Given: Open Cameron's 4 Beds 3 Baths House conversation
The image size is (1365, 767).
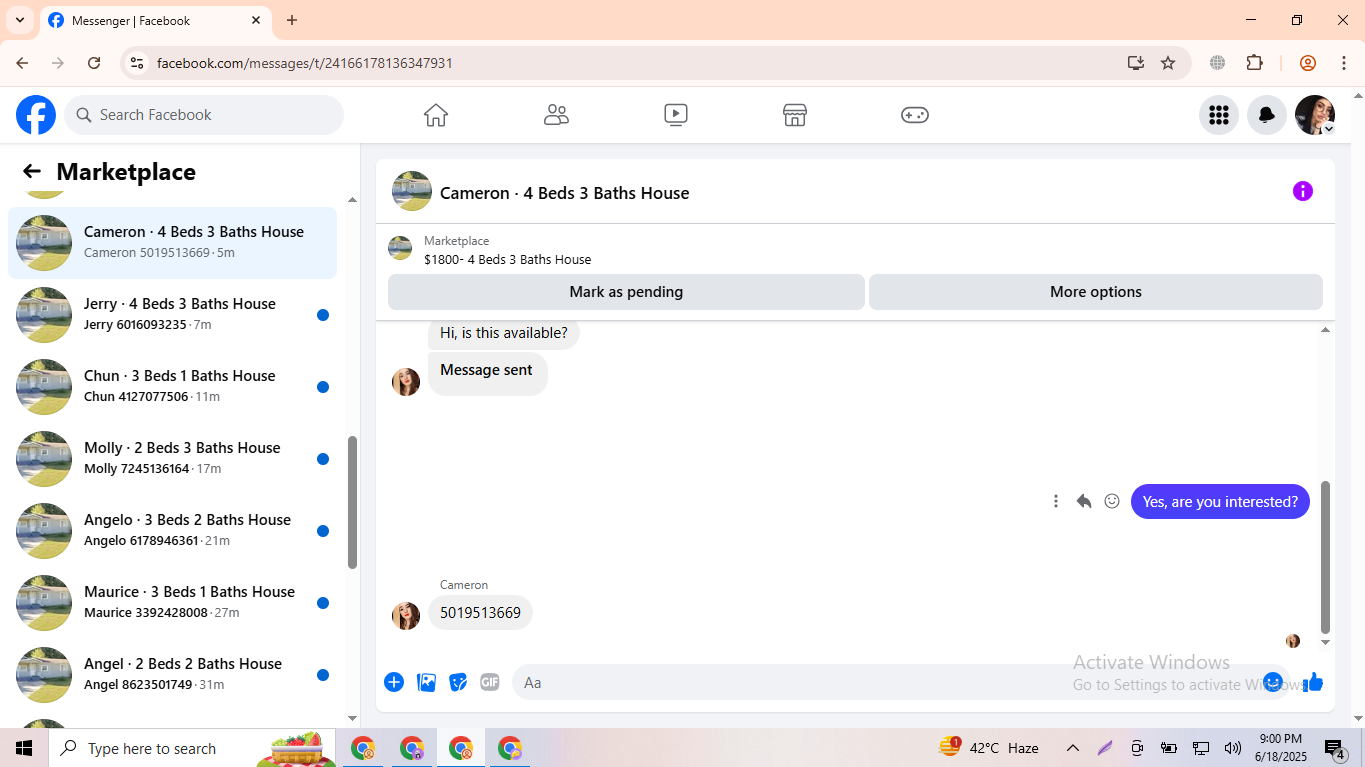Looking at the screenshot, I should [x=172, y=243].
